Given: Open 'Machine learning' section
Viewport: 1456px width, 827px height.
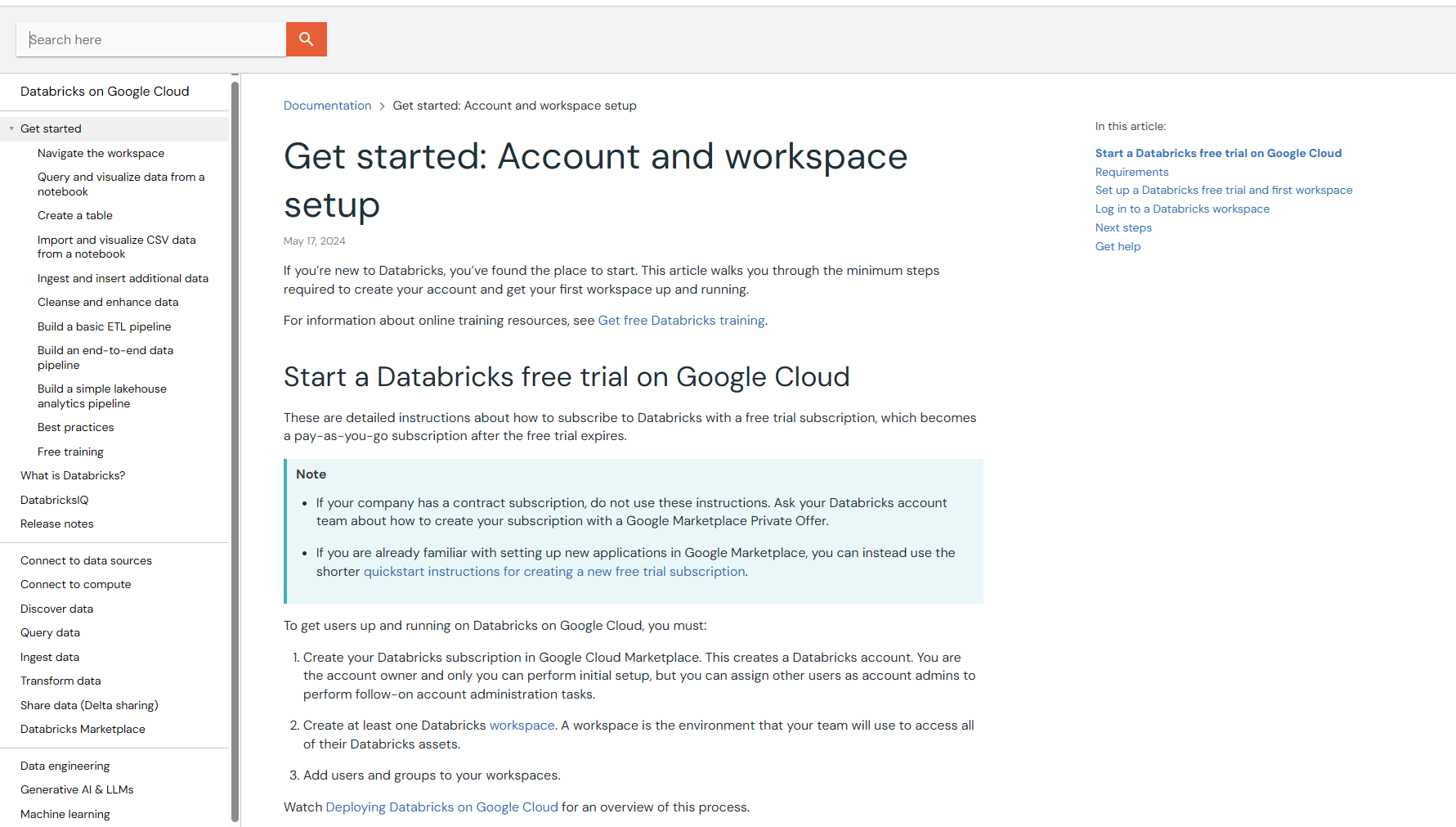Looking at the screenshot, I should (x=65, y=815).
